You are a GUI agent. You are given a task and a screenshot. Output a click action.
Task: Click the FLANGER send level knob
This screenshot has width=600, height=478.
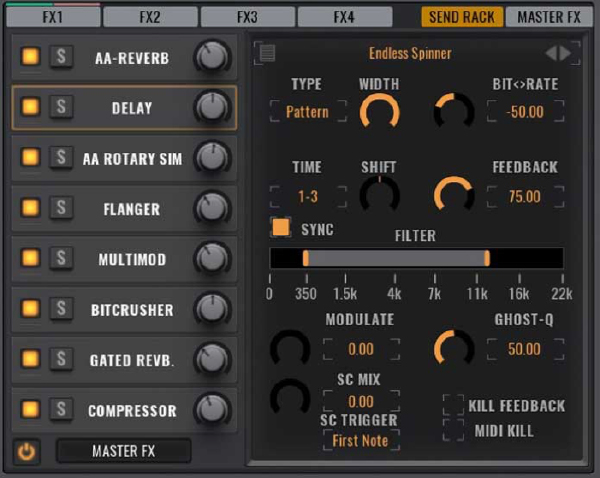click(x=212, y=208)
